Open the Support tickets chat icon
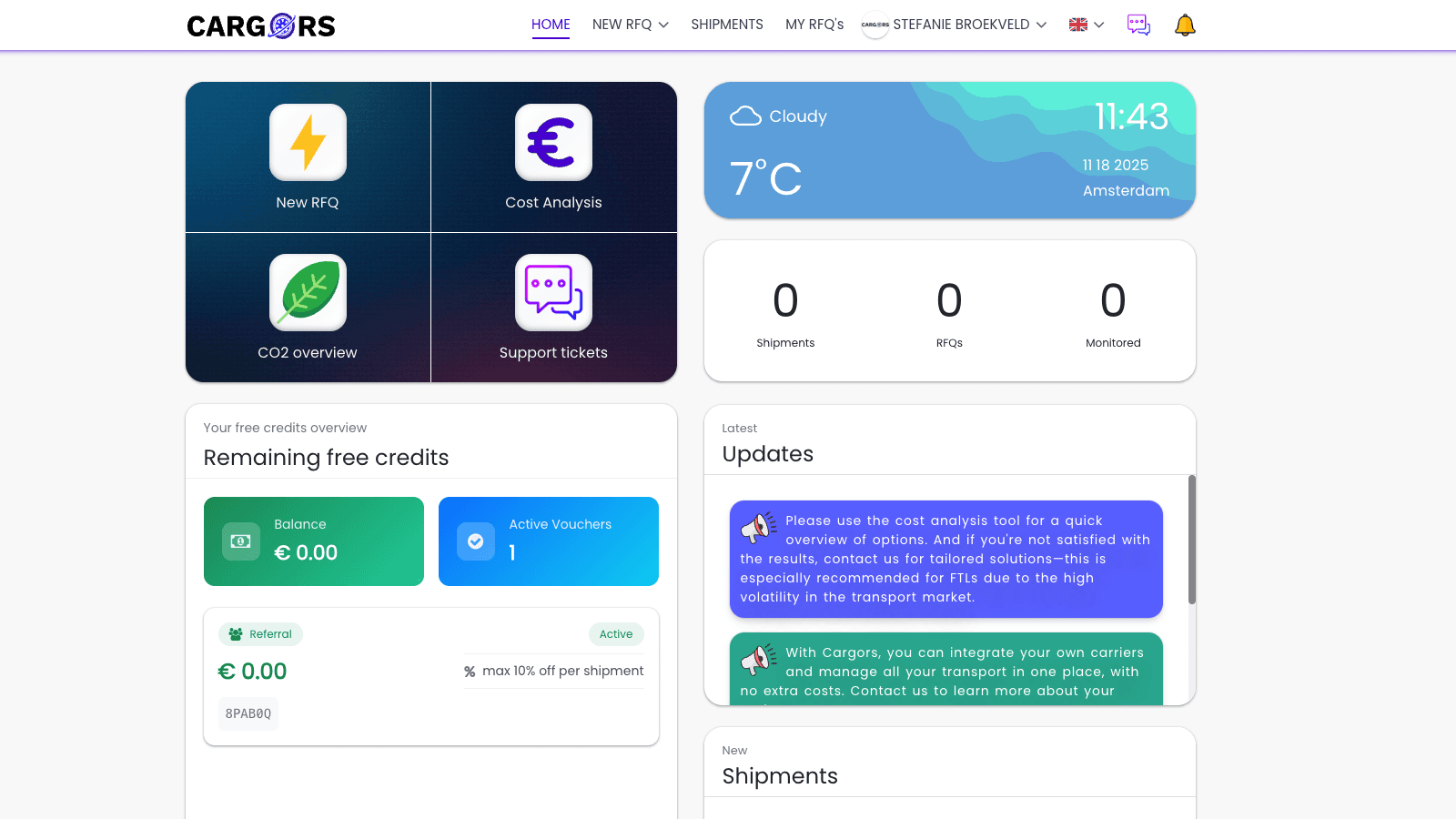 [553, 292]
